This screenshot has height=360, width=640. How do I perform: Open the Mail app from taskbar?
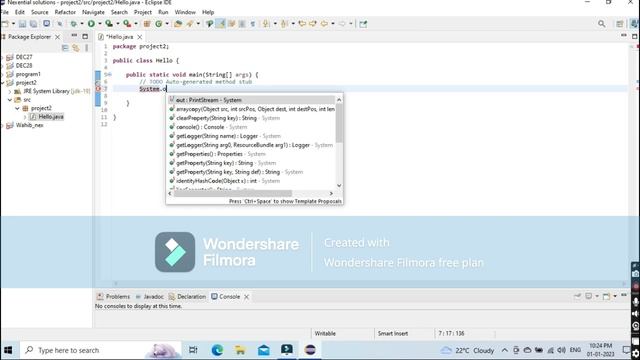(x=264, y=350)
